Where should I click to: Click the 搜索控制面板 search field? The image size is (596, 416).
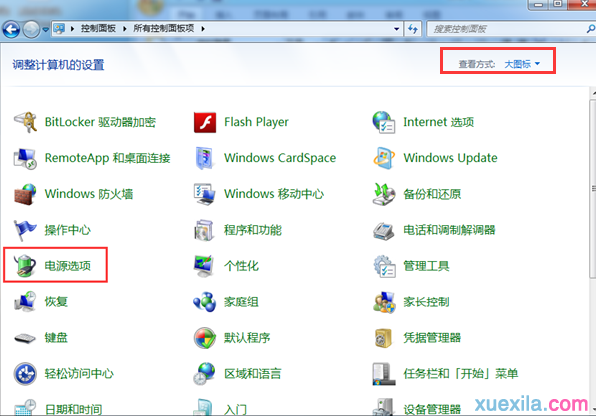508,29
